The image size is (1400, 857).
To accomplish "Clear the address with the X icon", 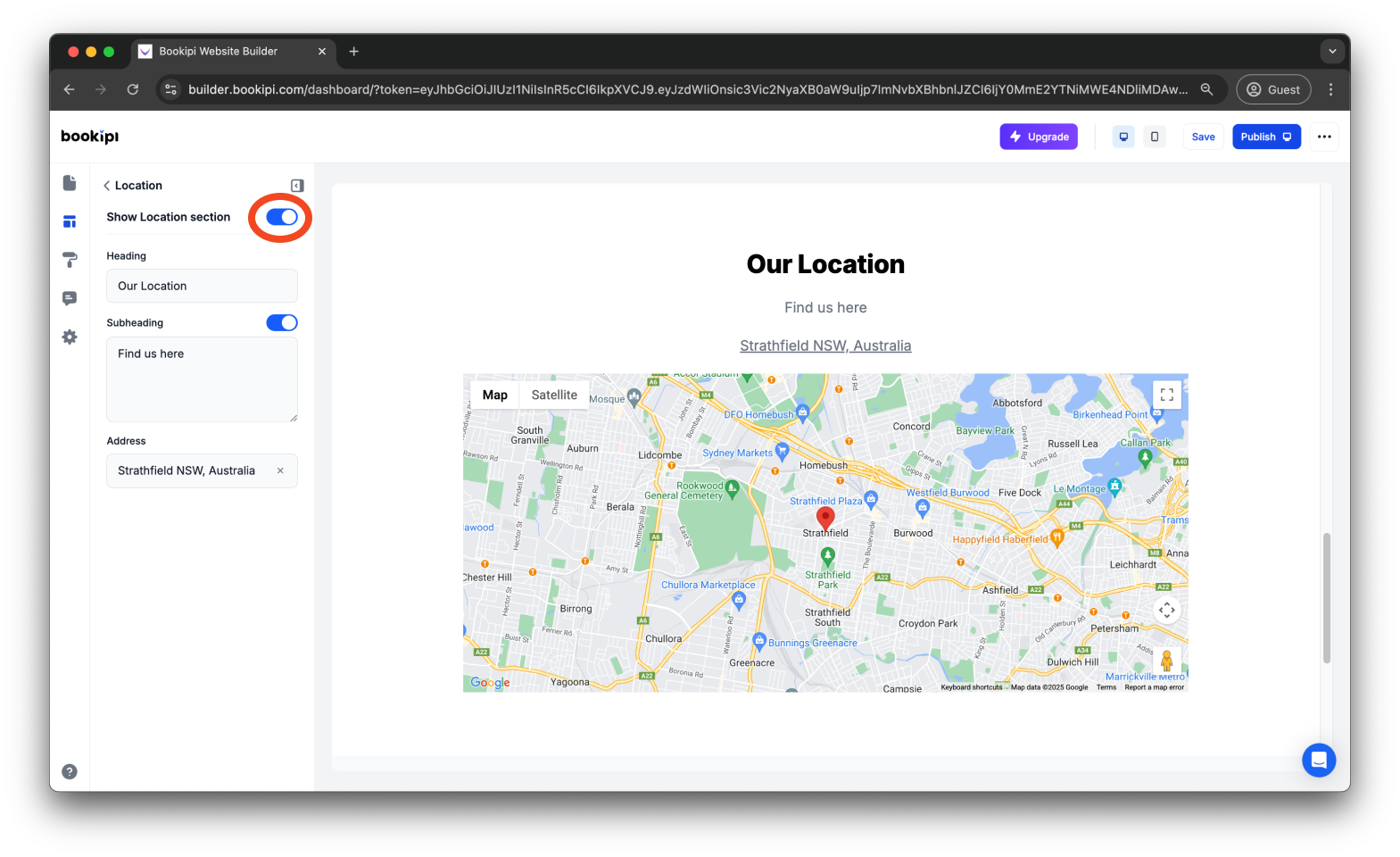I will [280, 470].
